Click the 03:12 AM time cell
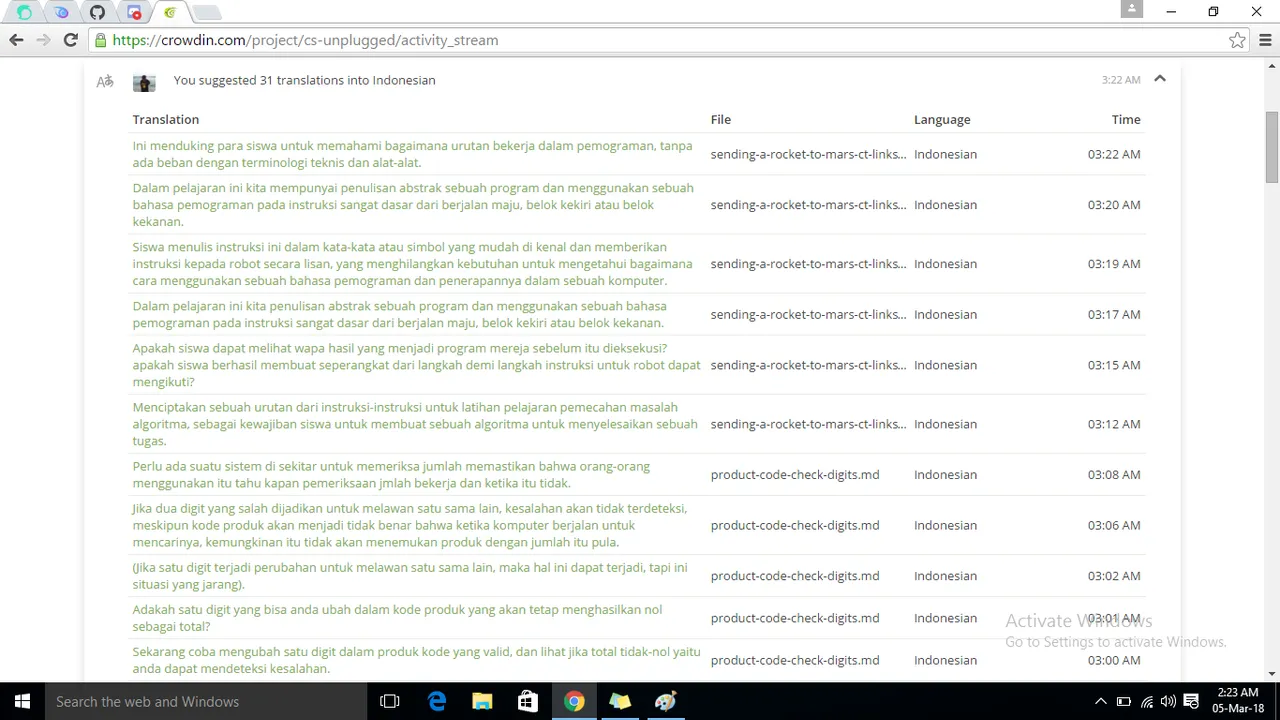Image resolution: width=1280 pixels, height=720 pixels. coord(1114,424)
